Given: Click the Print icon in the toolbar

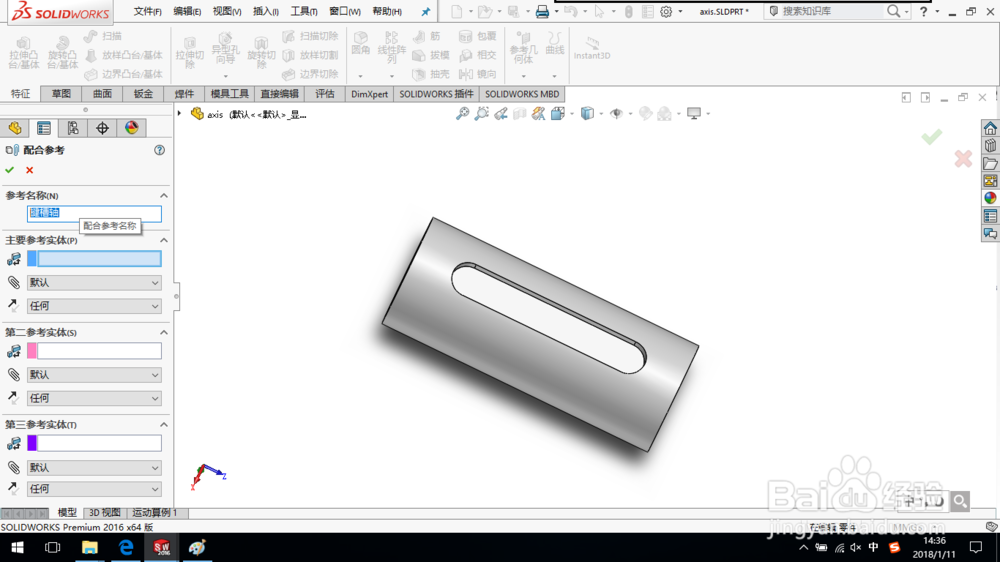Looking at the screenshot, I should pyautogui.click(x=542, y=11).
